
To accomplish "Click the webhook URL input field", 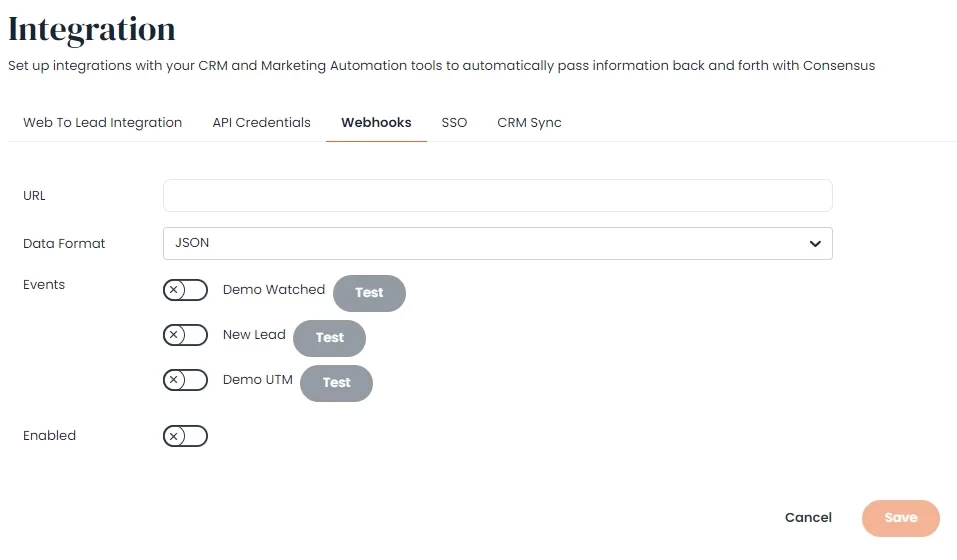I will (x=497, y=196).
